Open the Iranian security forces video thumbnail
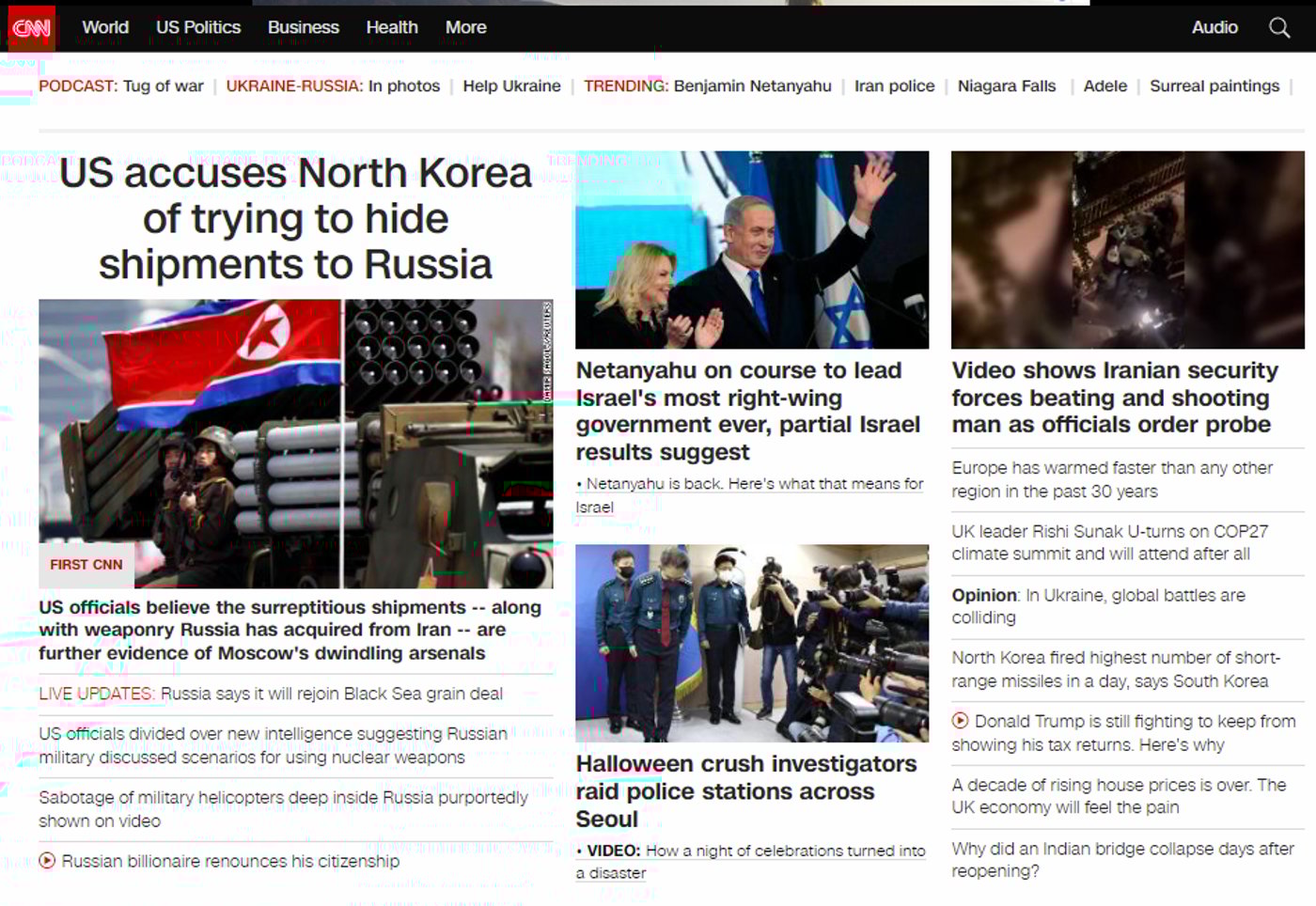The image size is (1316, 906). click(x=1128, y=250)
